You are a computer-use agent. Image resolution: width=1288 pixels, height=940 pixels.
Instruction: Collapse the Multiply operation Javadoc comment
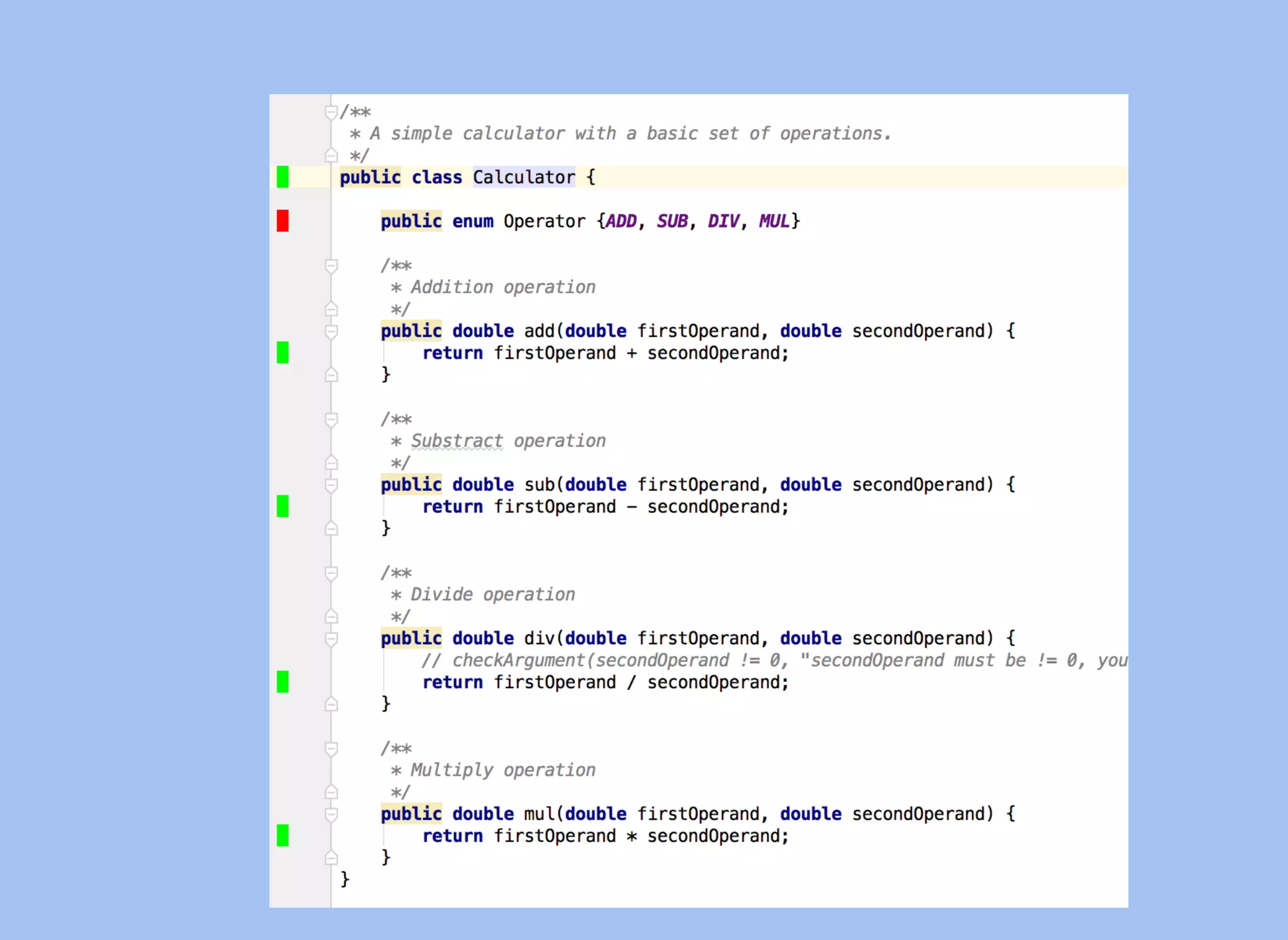(x=331, y=748)
